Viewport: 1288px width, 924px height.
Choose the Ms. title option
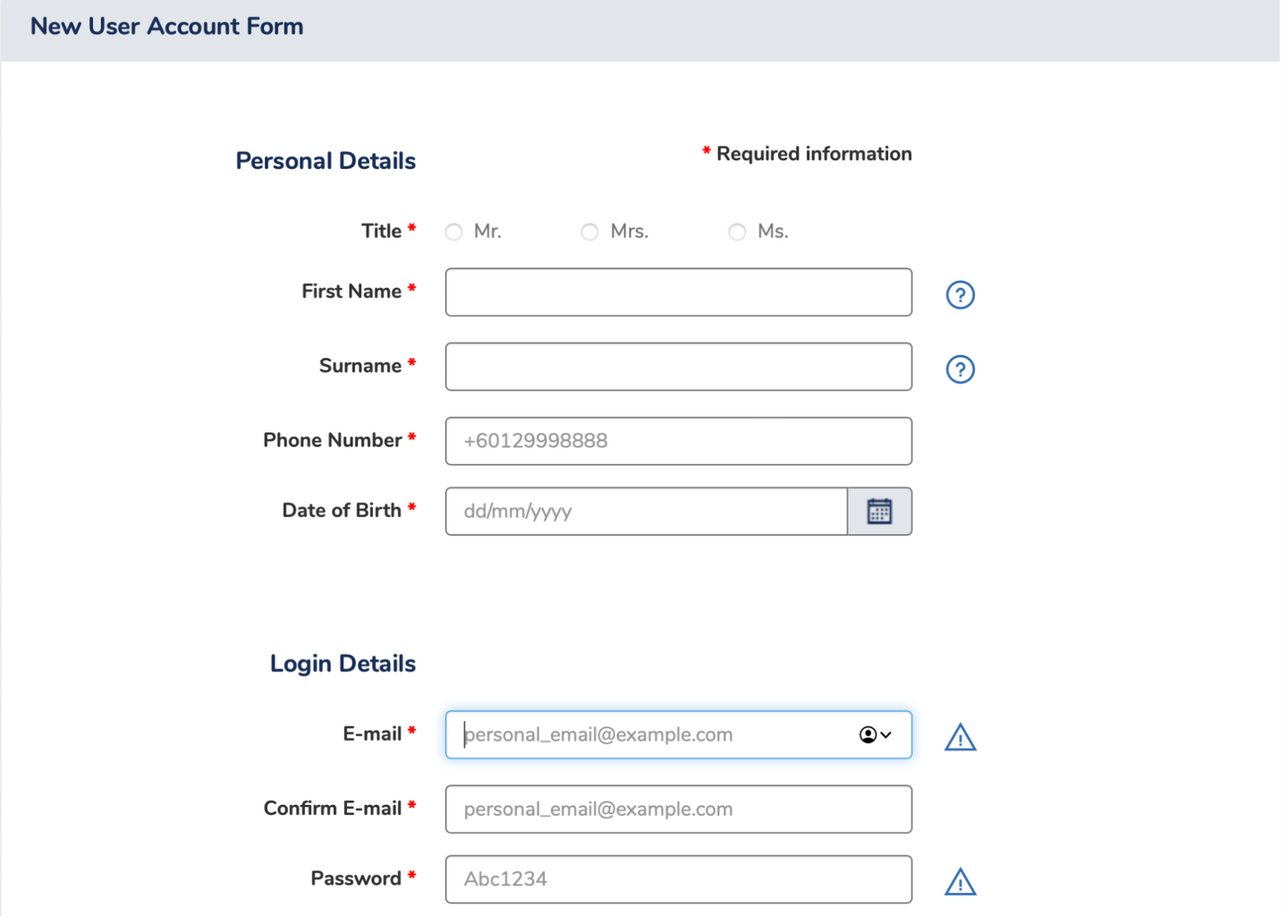737,232
